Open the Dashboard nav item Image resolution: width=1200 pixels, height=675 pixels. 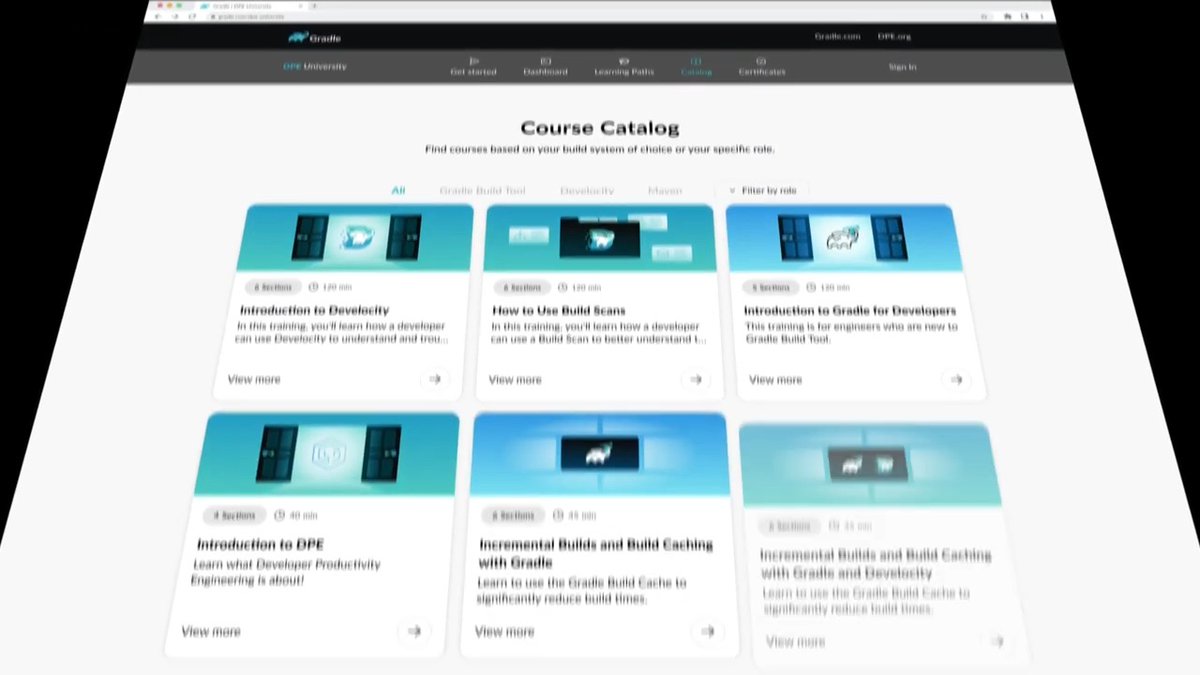546,67
